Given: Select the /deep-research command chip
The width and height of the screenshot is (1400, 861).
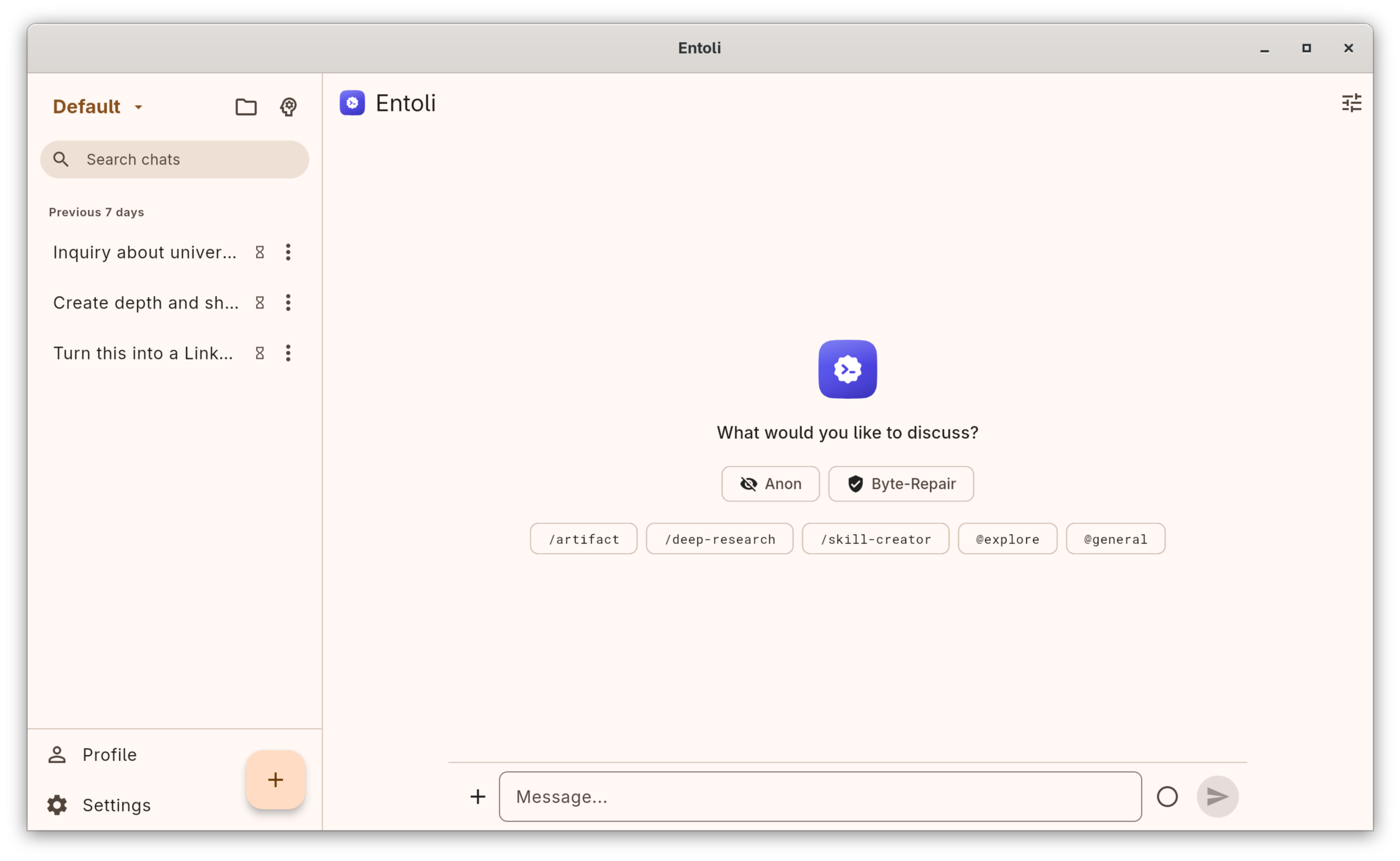Looking at the screenshot, I should [x=719, y=539].
